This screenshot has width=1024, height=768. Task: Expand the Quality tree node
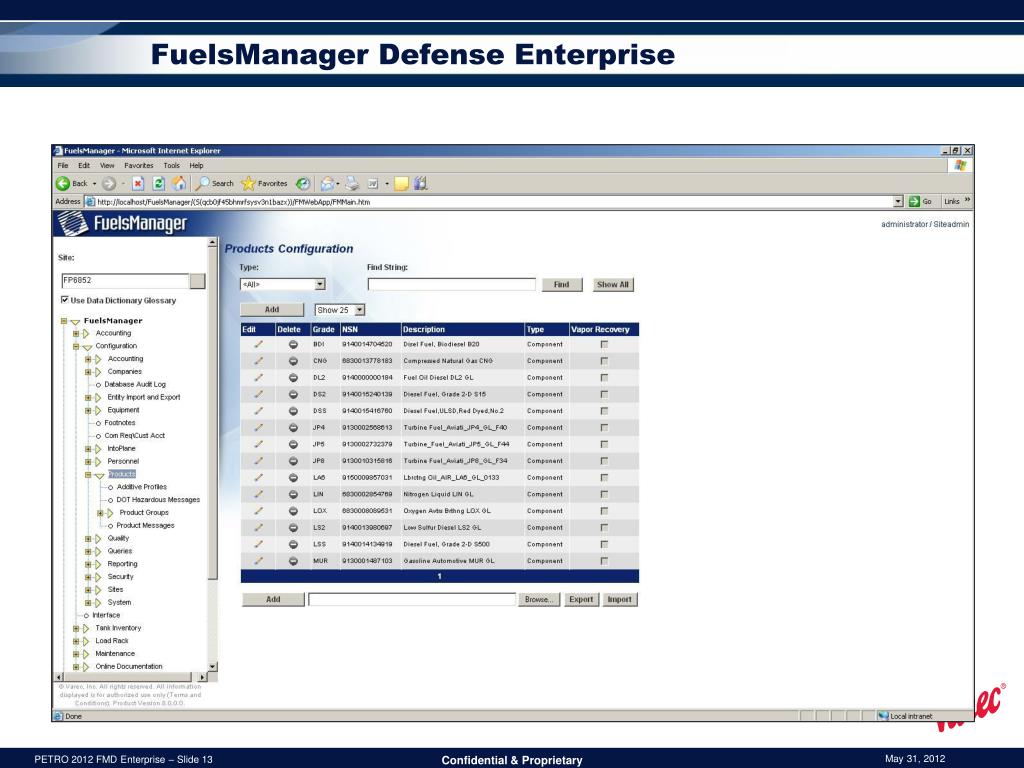88,539
